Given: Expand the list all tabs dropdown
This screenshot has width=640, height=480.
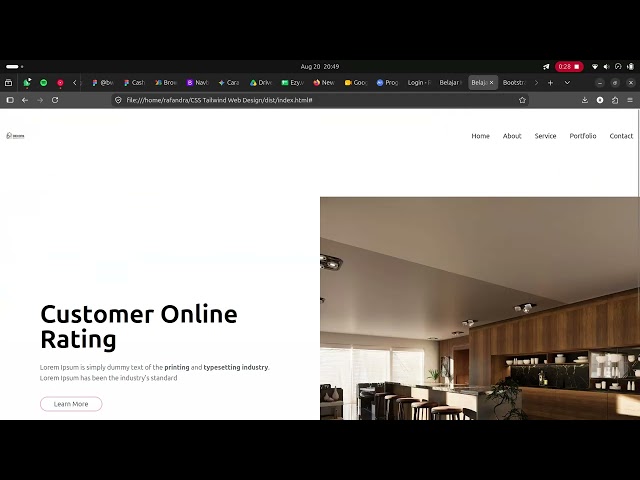Looking at the screenshot, I should 567,83.
